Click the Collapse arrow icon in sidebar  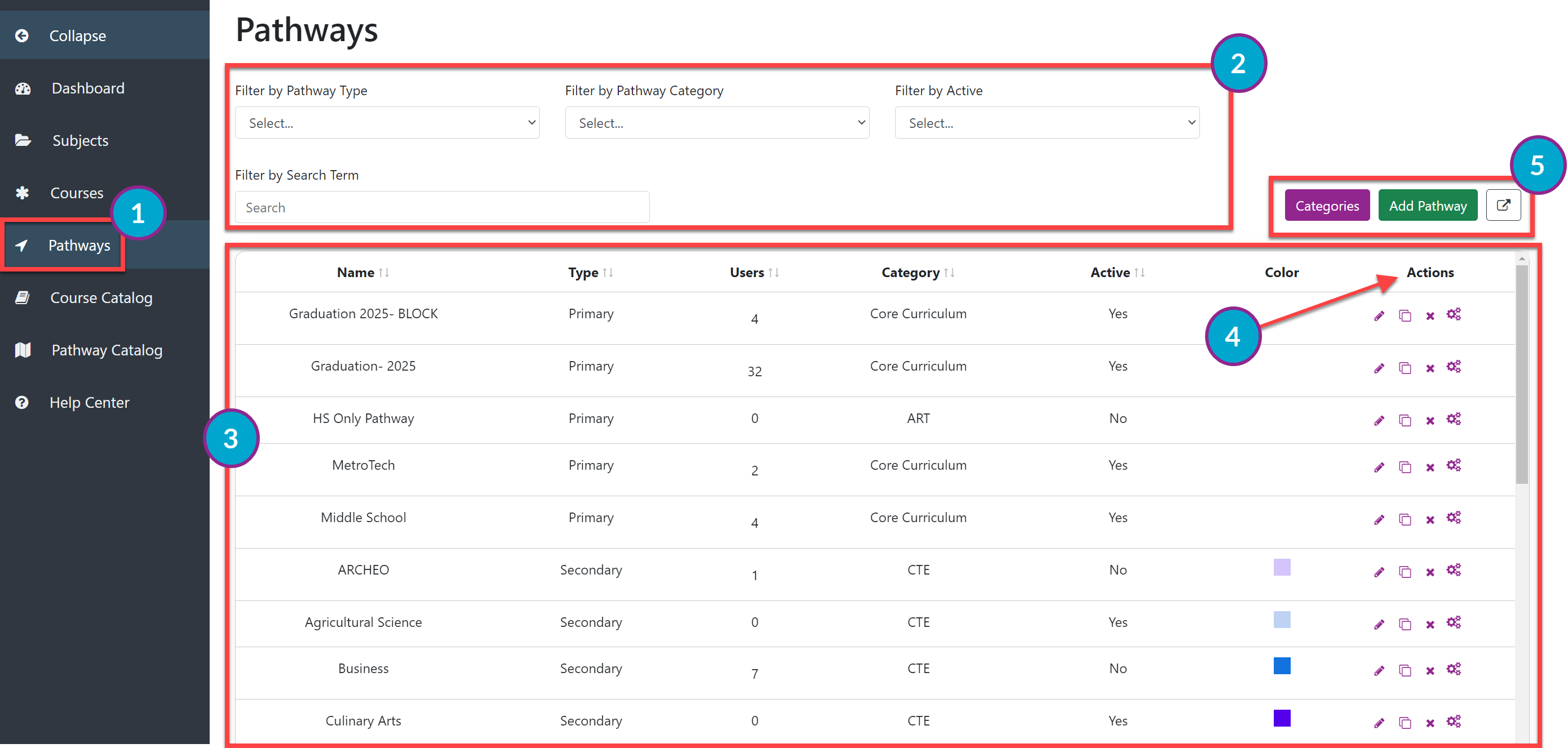coord(22,36)
